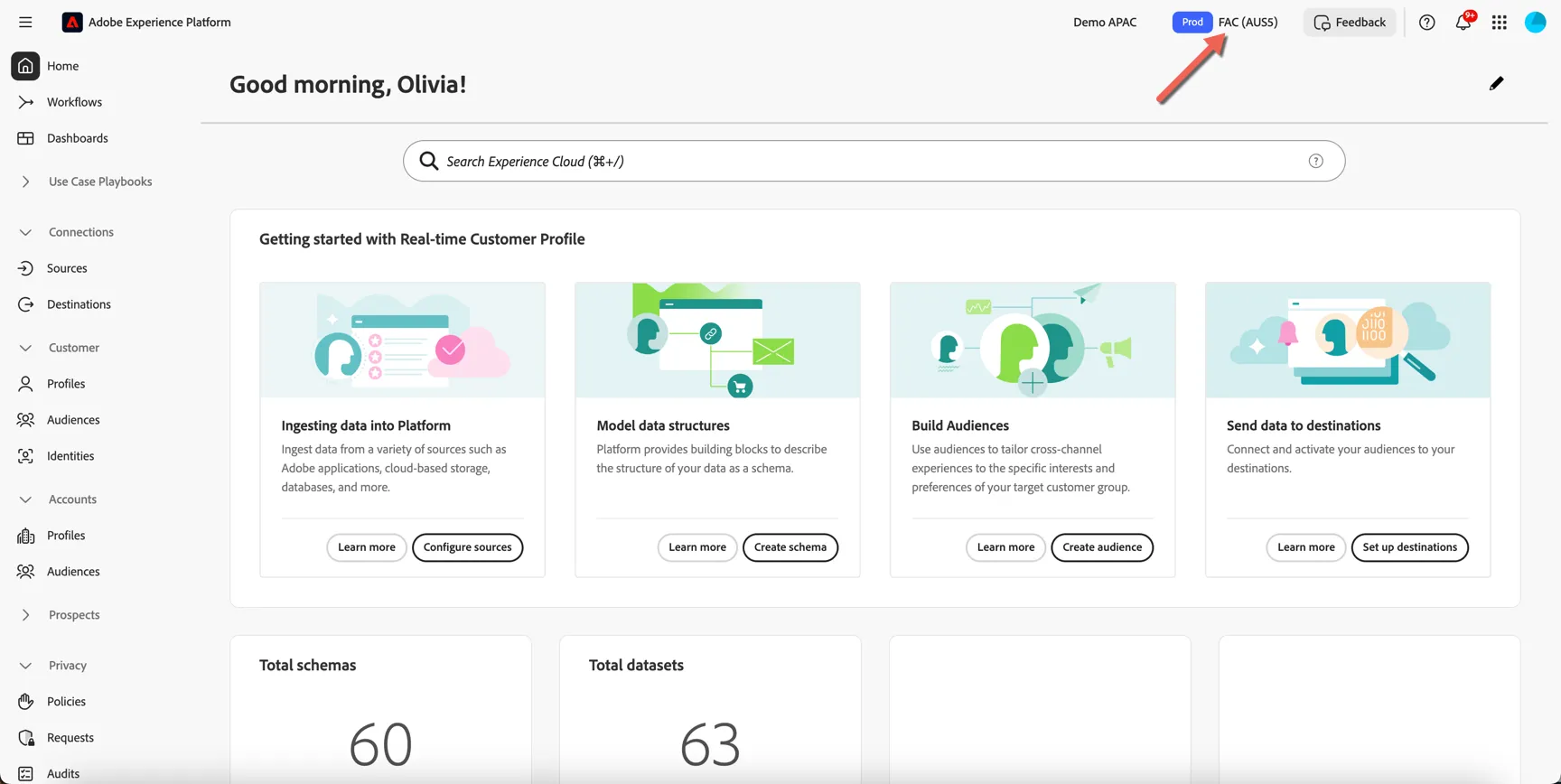Image resolution: width=1561 pixels, height=784 pixels.
Task: Collapse the Customer section
Action: pos(25,348)
